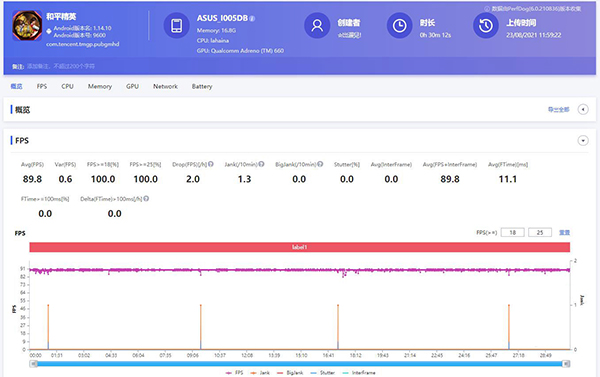The width and height of the screenshot is (600, 377).
Task: Click the duration clock icon
Action: point(399,26)
